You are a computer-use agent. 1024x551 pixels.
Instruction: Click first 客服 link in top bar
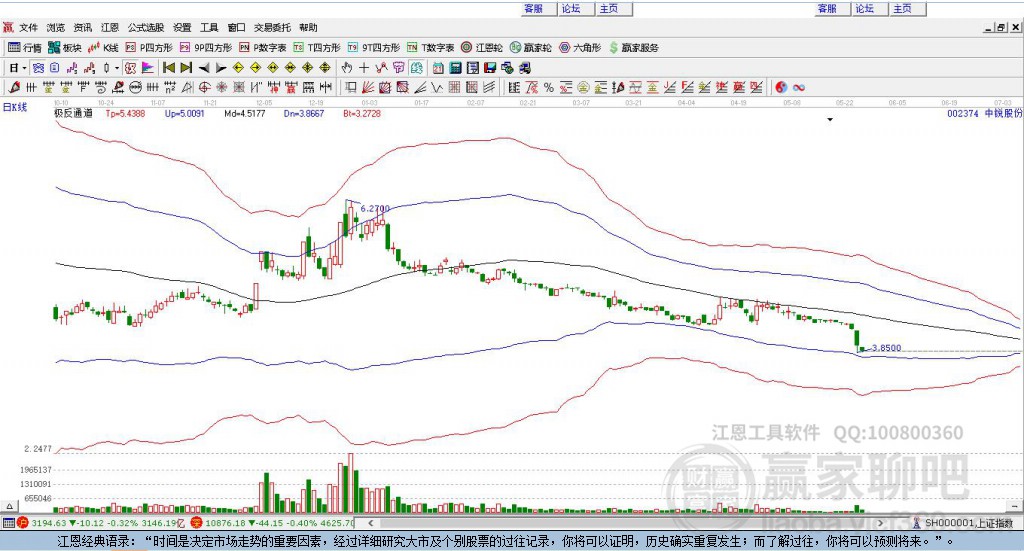(x=534, y=8)
